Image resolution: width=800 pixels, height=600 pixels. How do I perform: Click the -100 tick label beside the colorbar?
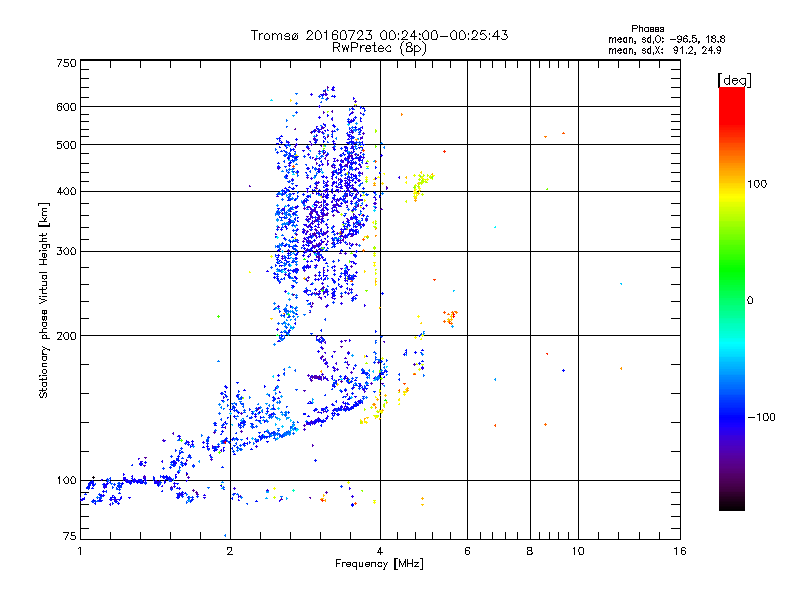(x=761, y=417)
